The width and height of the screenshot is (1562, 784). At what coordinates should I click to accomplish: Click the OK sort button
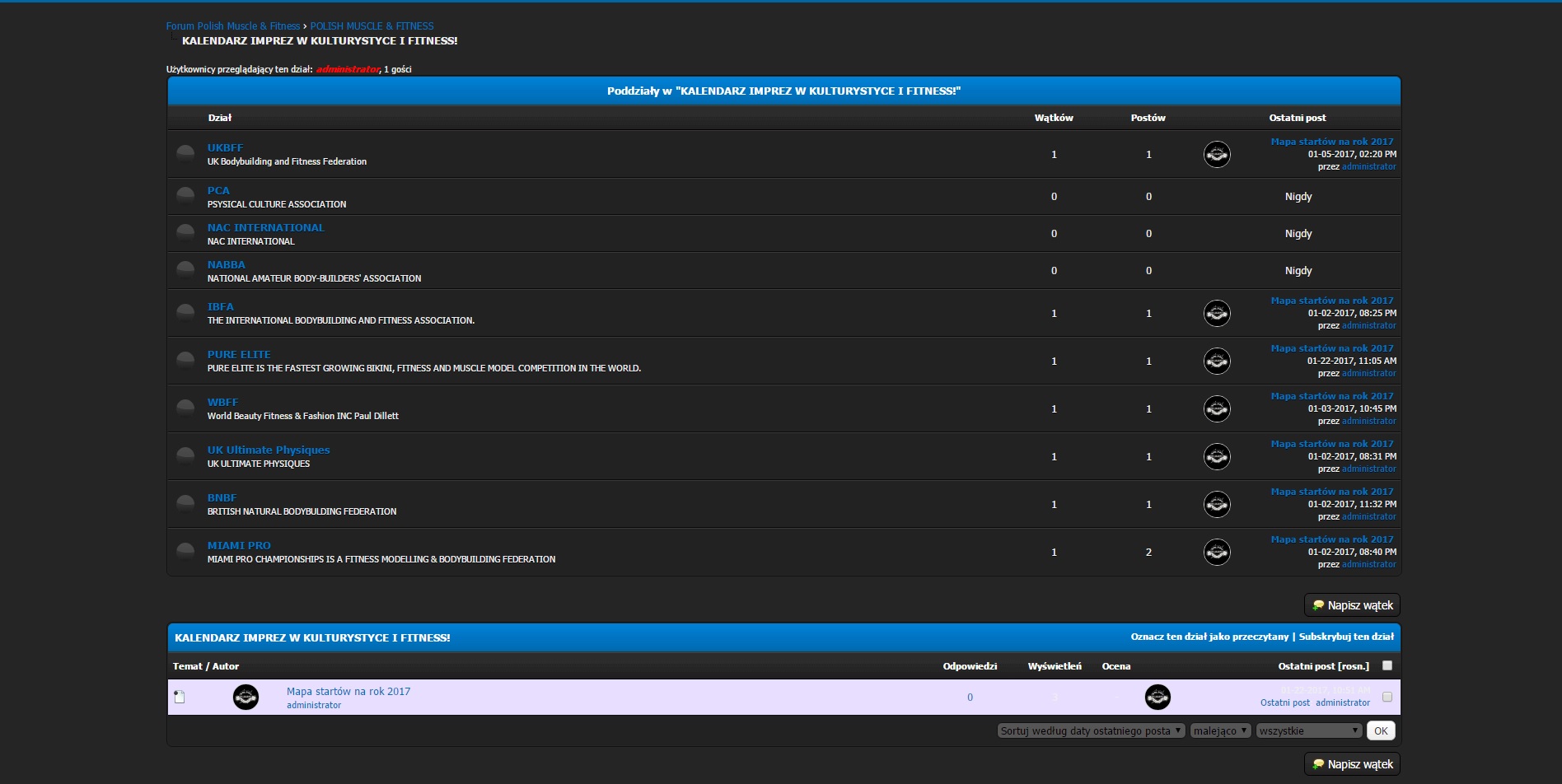click(1381, 730)
